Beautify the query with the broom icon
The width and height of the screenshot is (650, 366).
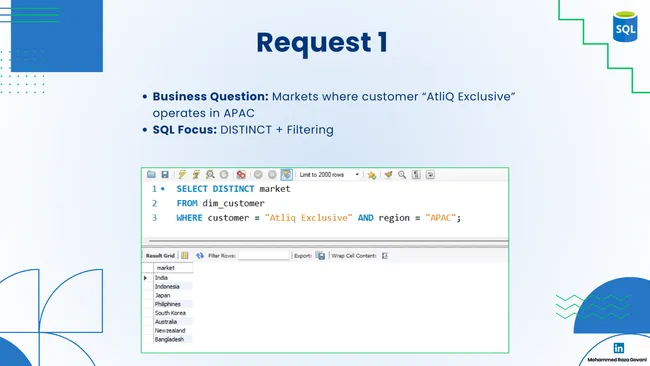(388, 175)
